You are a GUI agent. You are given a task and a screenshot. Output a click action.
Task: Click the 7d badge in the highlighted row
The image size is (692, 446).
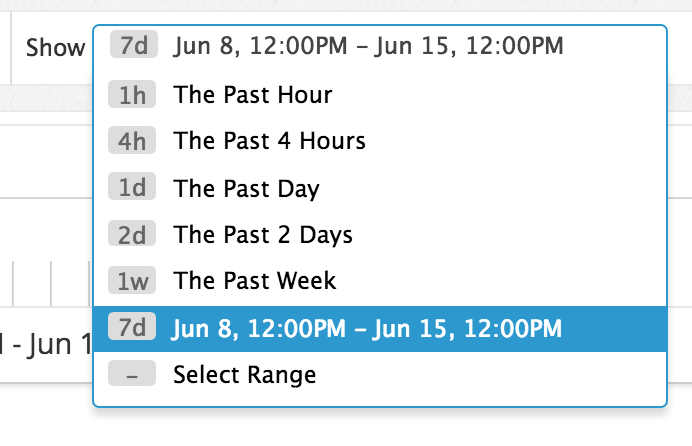tap(133, 328)
